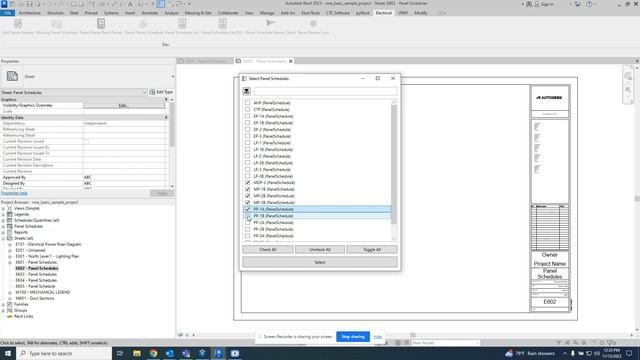Expand Families node in Project Browser

click(3, 304)
